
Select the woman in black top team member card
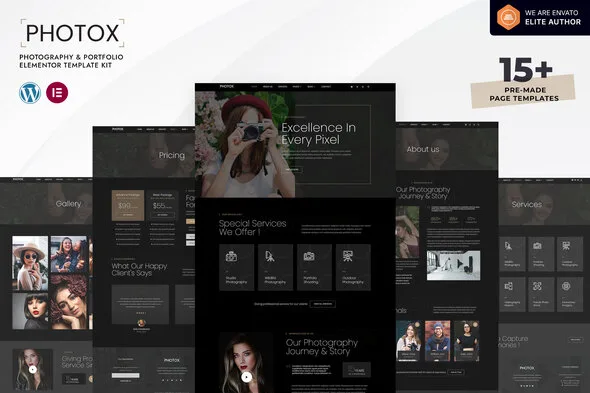pos(467,341)
